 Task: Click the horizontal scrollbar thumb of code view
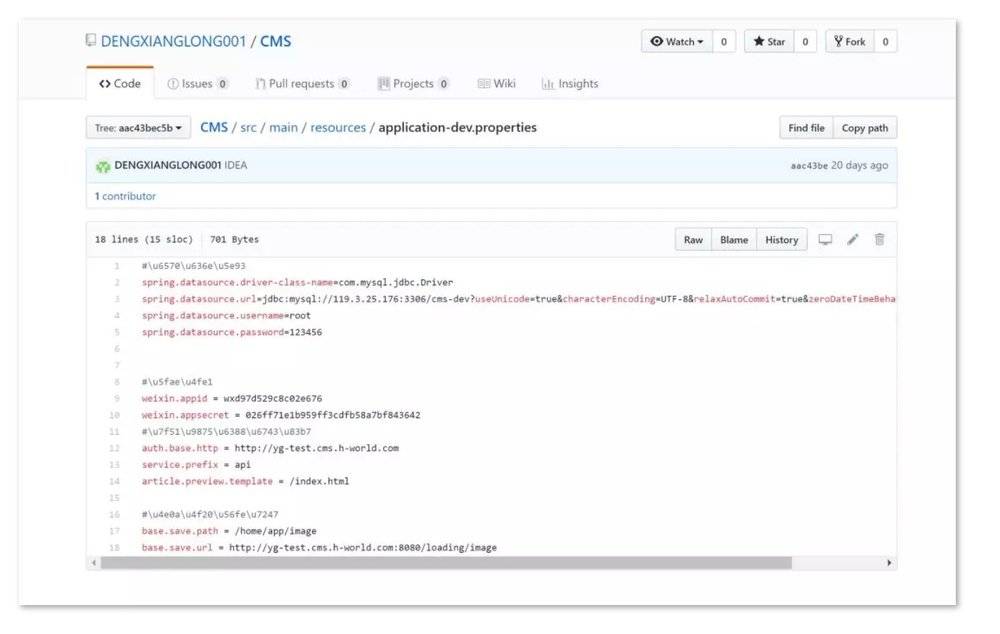point(446,563)
